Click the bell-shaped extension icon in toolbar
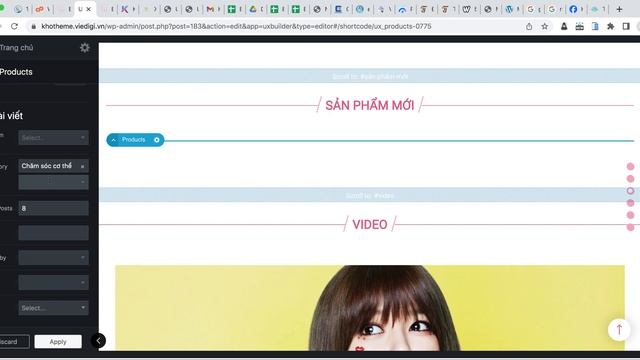Image resolution: width=640 pixels, height=360 pixels. click(564, 27)
